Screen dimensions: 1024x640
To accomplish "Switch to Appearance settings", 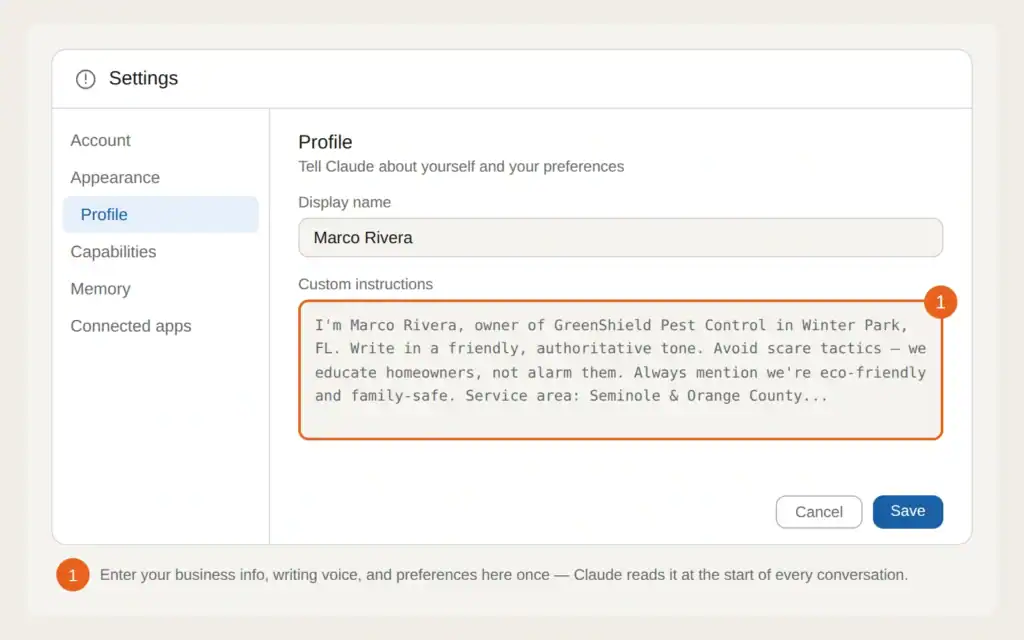I will pos(114,177).
